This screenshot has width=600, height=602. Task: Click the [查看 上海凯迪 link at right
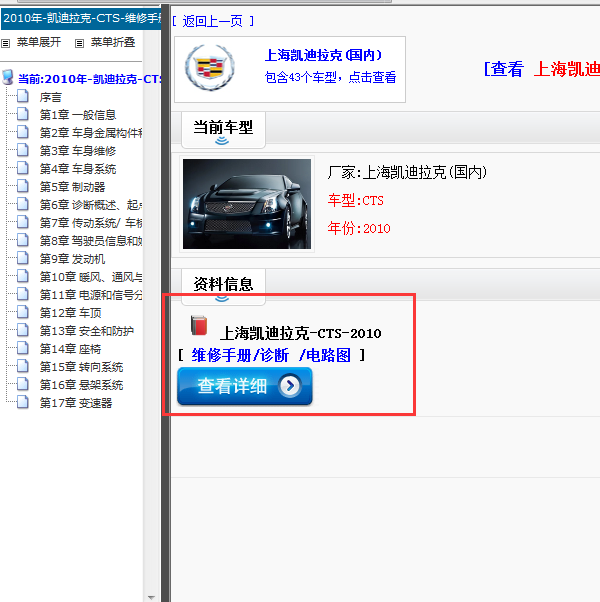[541, 69]
